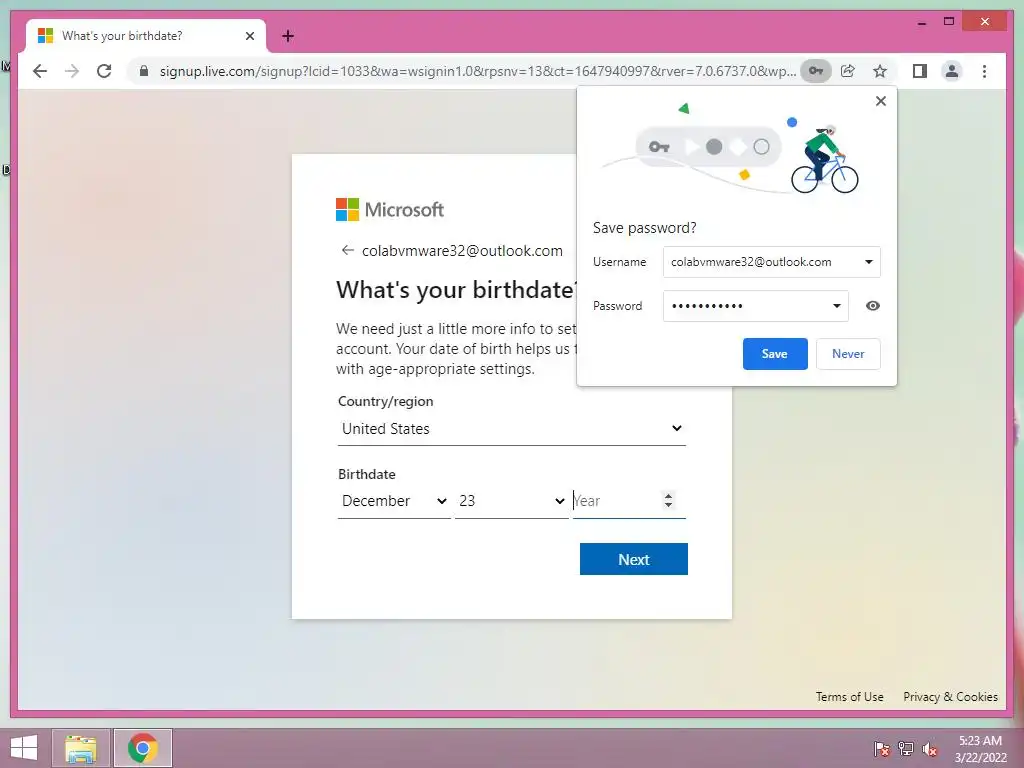This screenshot has width=1024, height=768.
Task: Click Chrome icon in taskbar
Action: coord(143,748)
